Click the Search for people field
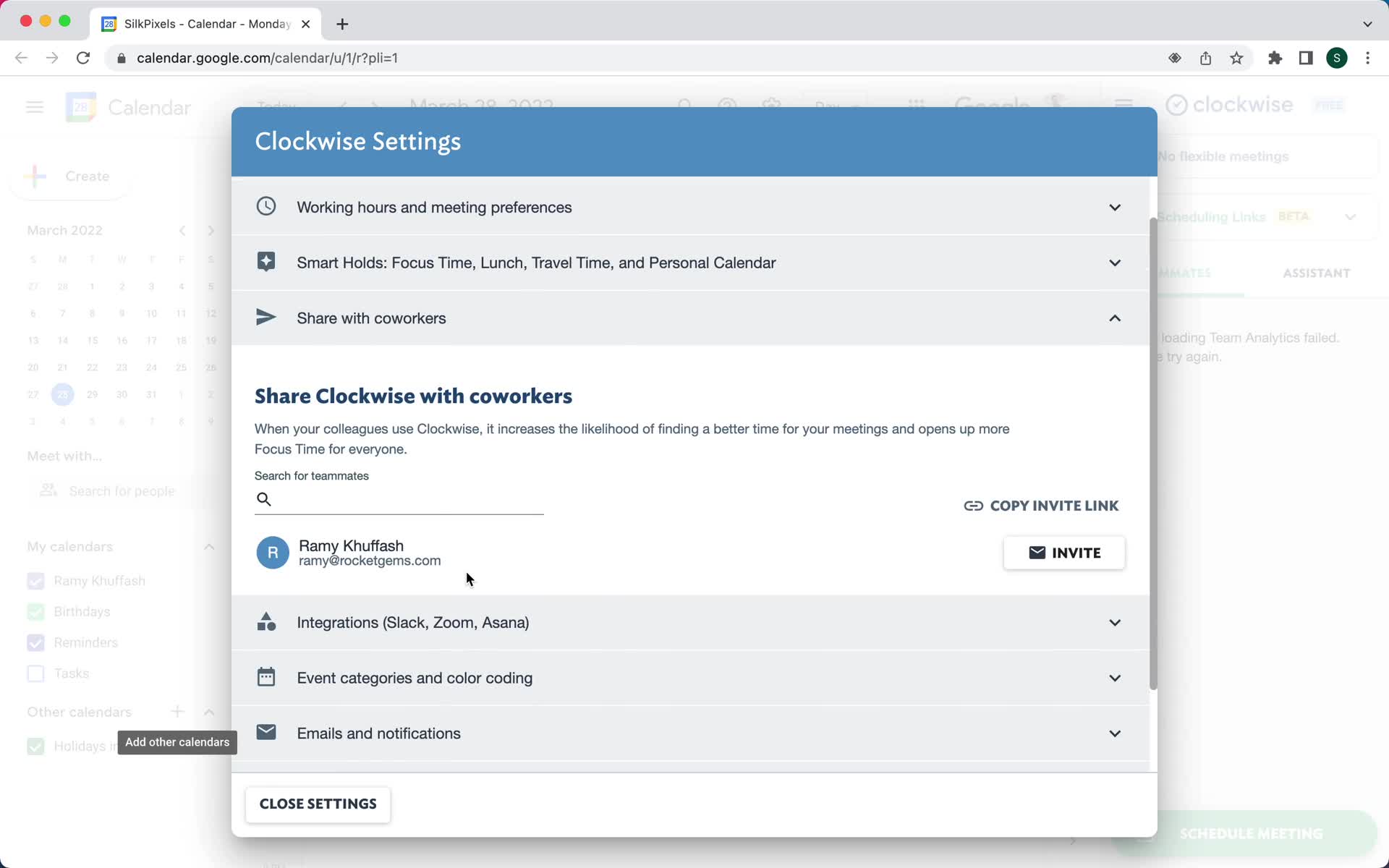 (x=122, y=491)
